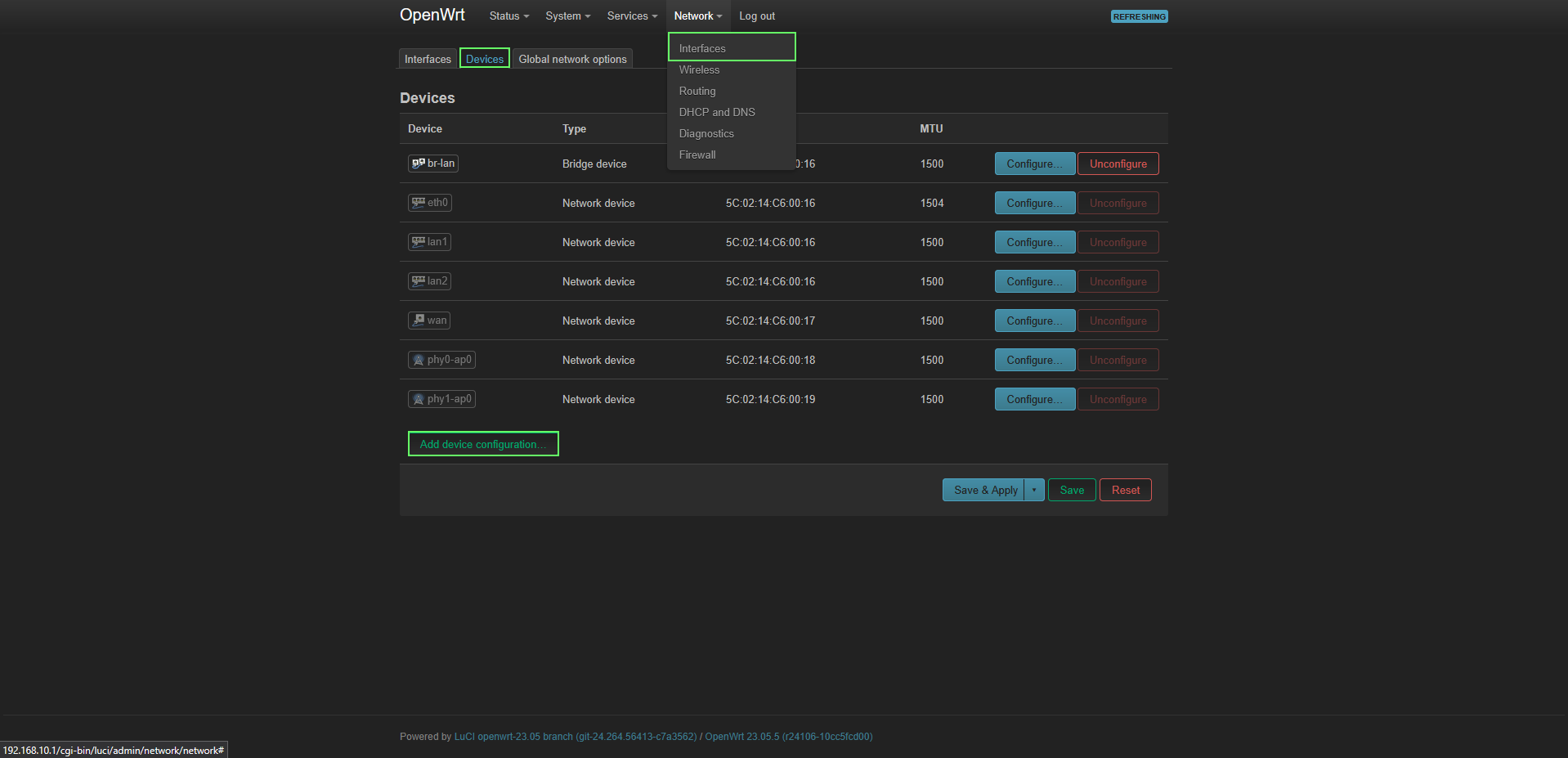Select Firewall in Network menu

732,155
